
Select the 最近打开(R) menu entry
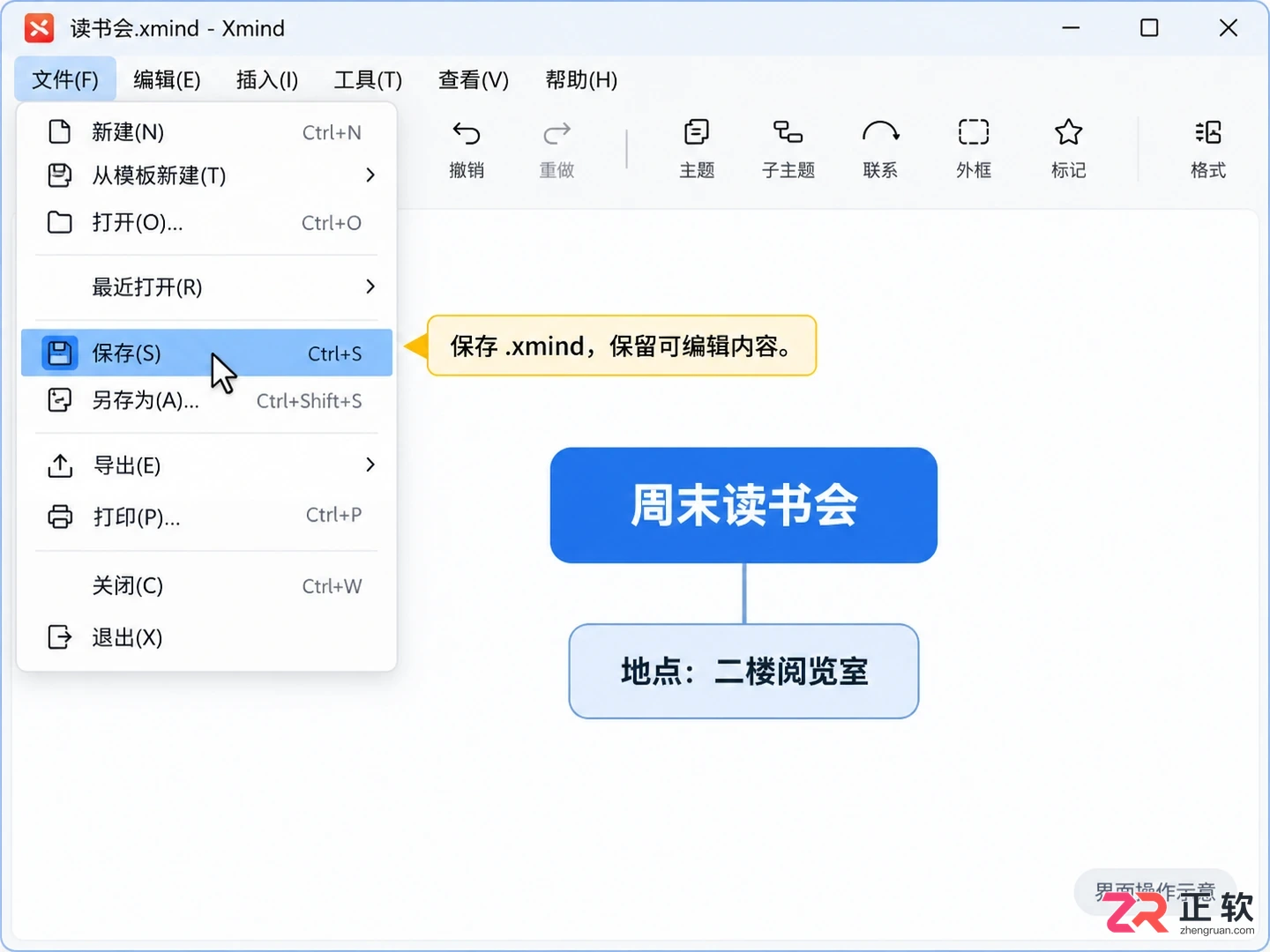(x=206, y=286)
